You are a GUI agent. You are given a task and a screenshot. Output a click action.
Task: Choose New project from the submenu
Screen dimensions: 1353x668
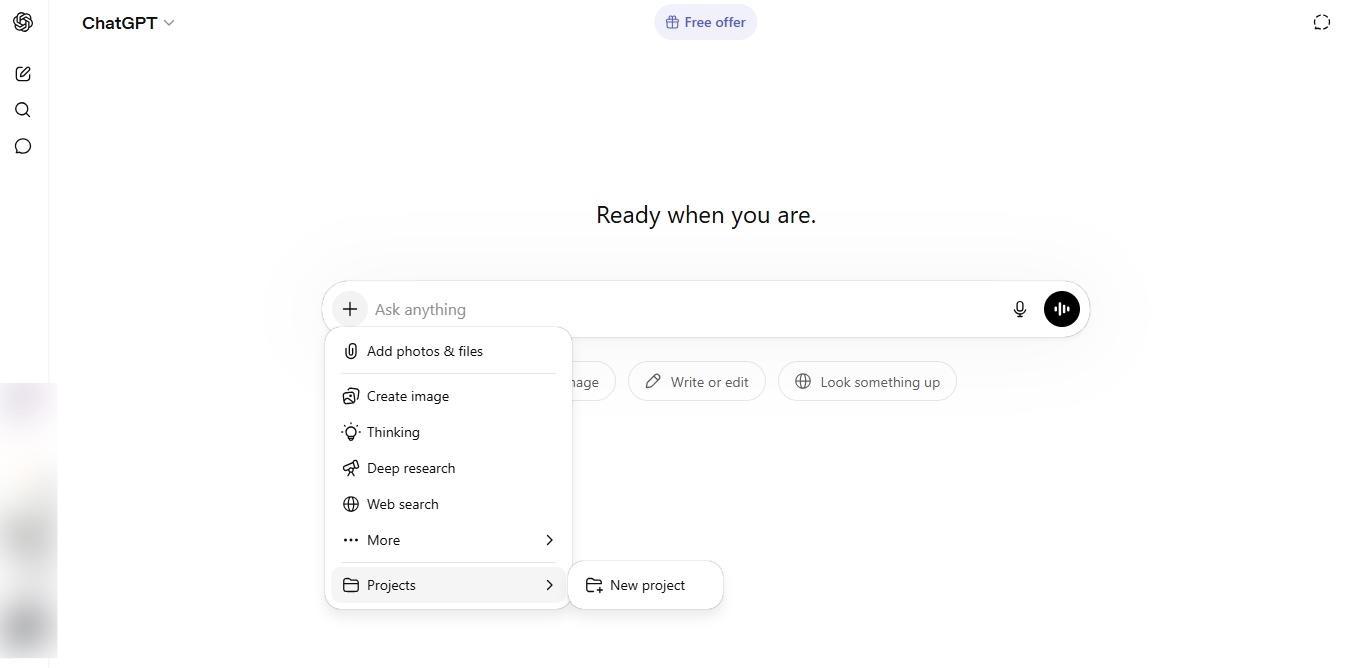[645, 585]
